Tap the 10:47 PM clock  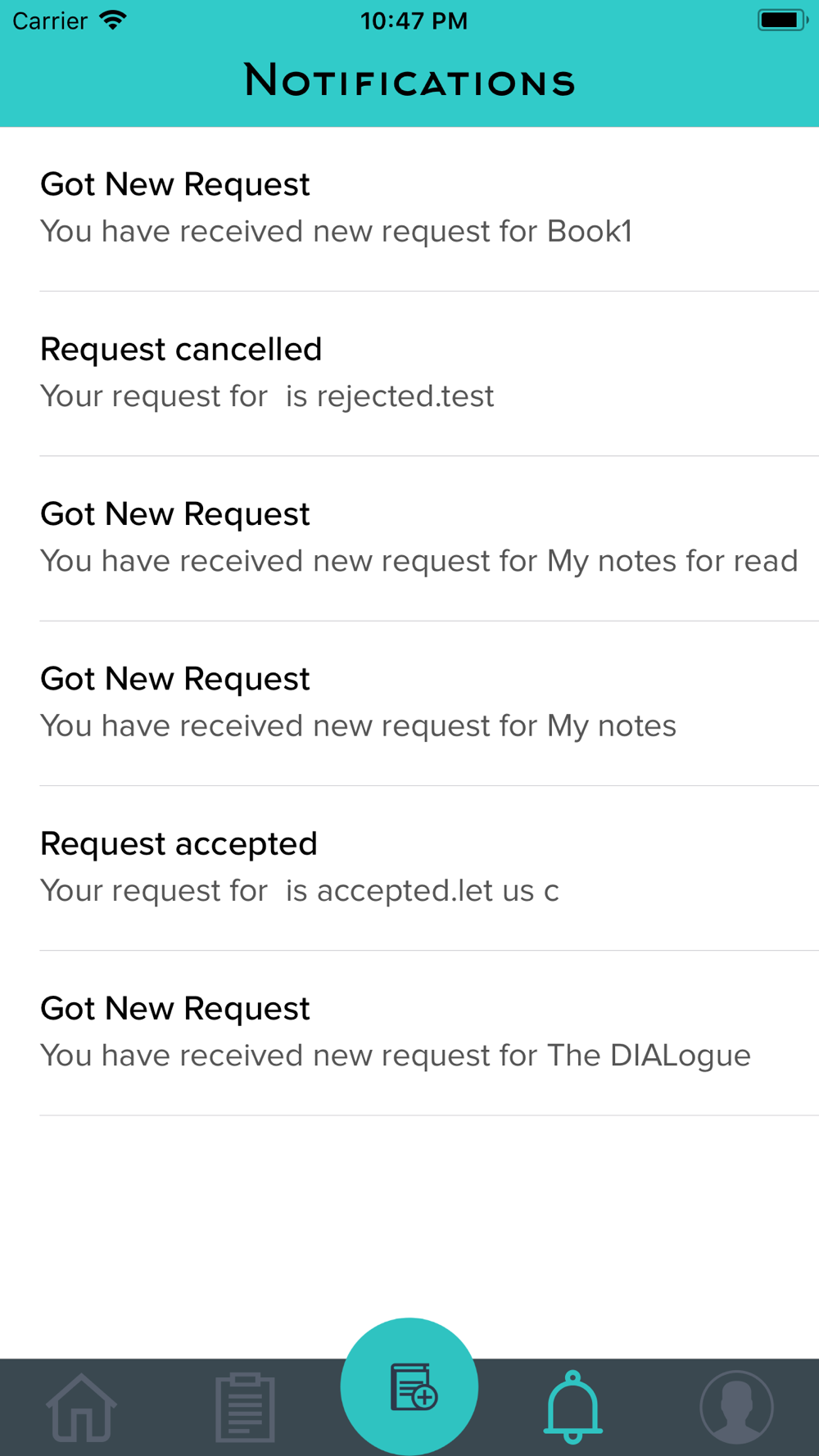coord(414,20)
